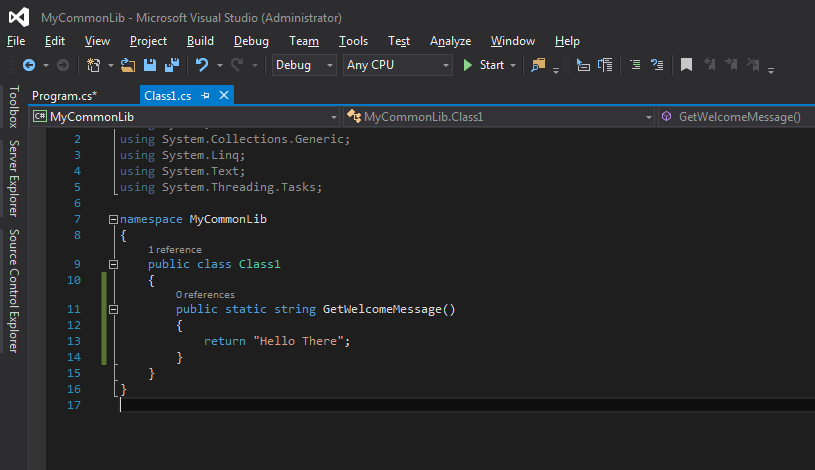815x470 pixels.
Task: Open the Window menu
Action: [x=512, y=41]
